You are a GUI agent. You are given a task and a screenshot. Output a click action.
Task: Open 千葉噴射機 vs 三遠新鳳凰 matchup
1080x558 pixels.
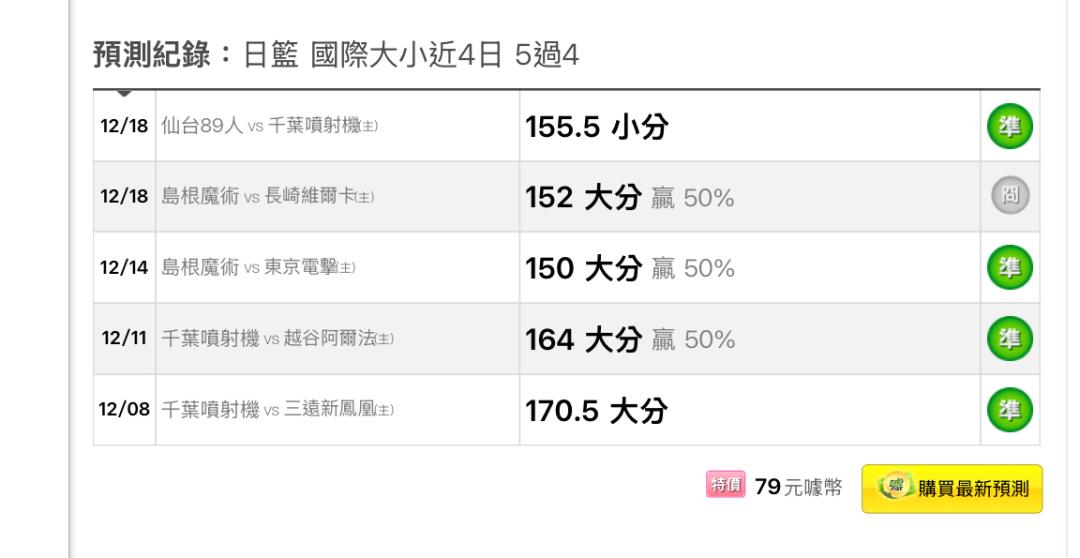click(x=278, y=410)
